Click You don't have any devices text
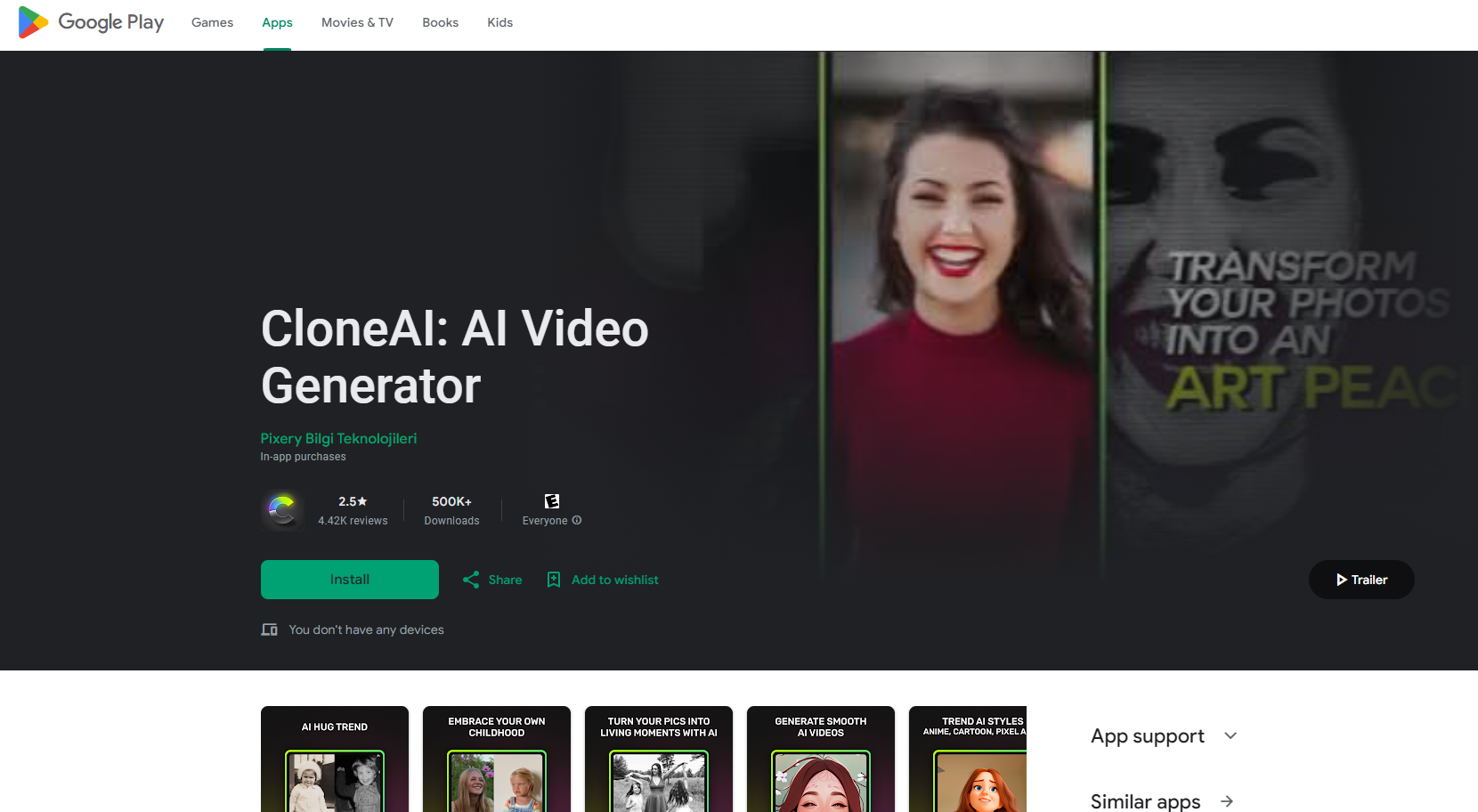Image resolution: width=1478 pixels, height=812 pixels. point(366,629)
